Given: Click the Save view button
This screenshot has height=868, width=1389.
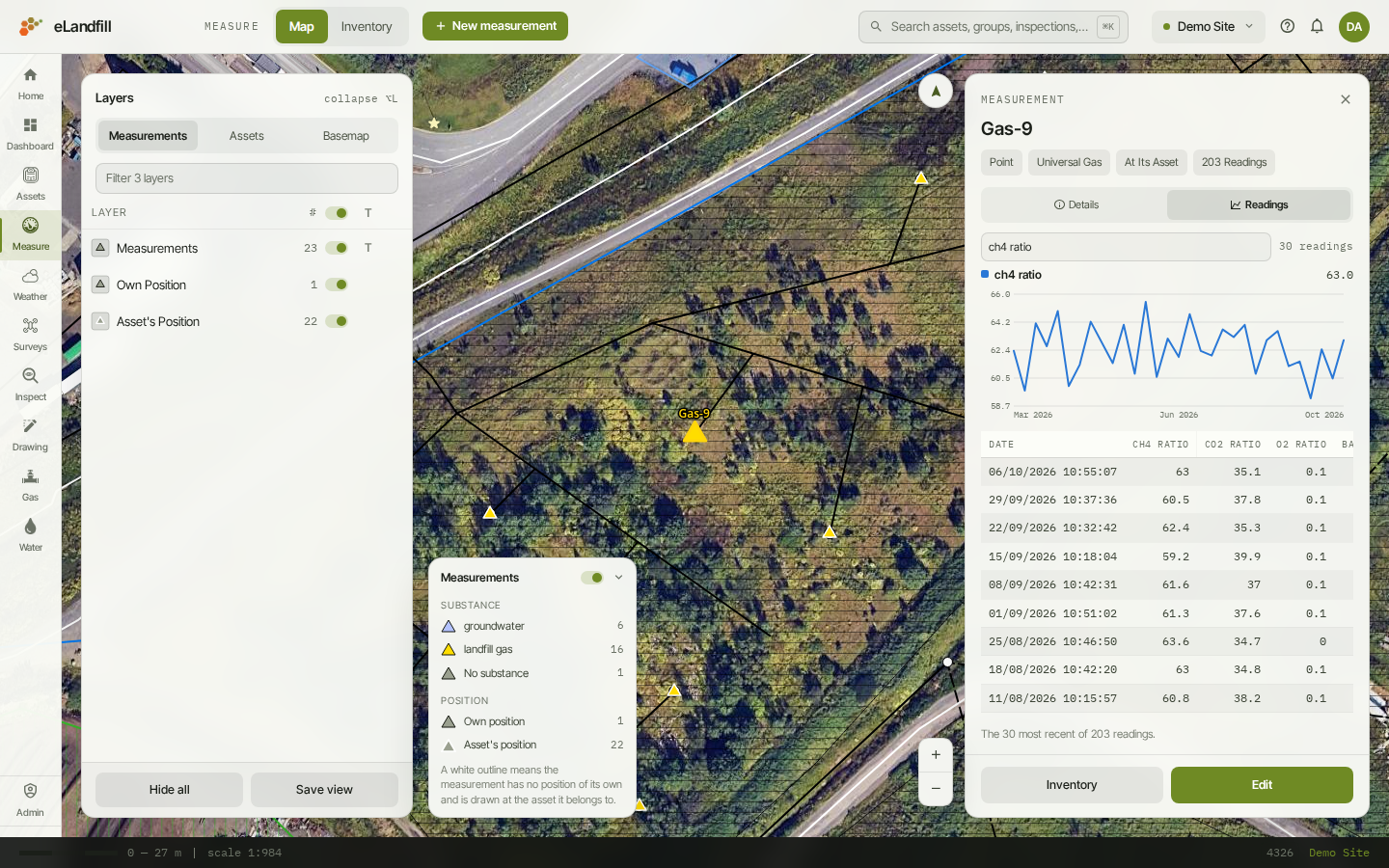Looking at the screenshot, I should tap(324, 790).
